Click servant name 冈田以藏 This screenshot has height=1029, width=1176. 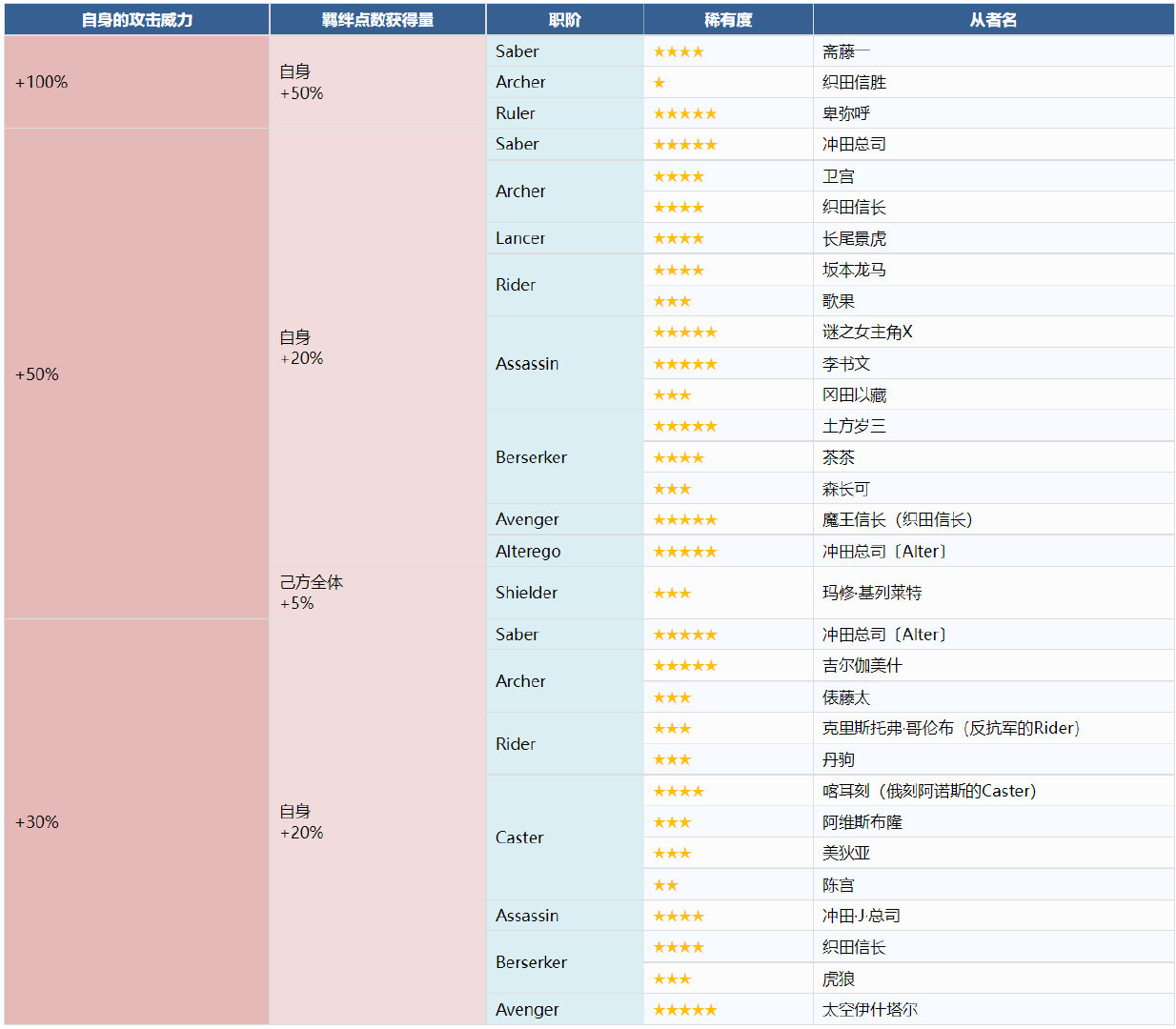[854, 394]
